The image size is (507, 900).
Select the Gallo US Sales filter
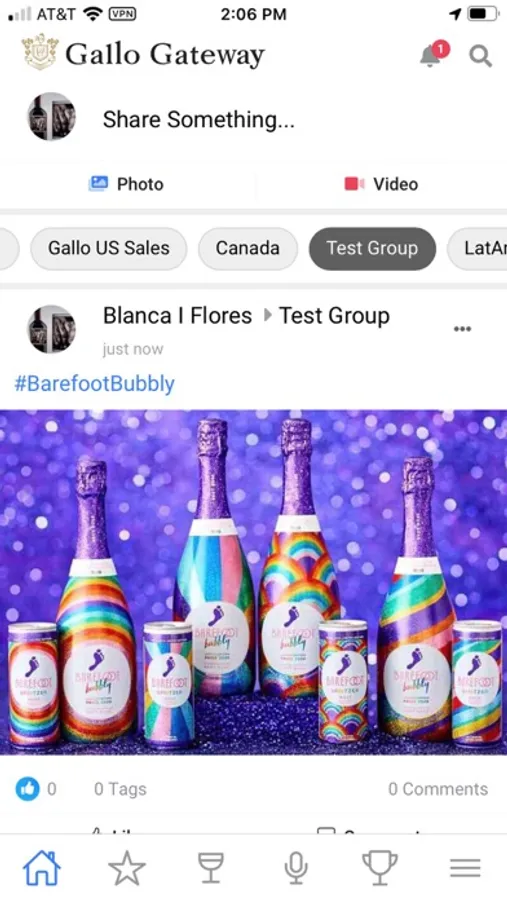tap(109, 249)
